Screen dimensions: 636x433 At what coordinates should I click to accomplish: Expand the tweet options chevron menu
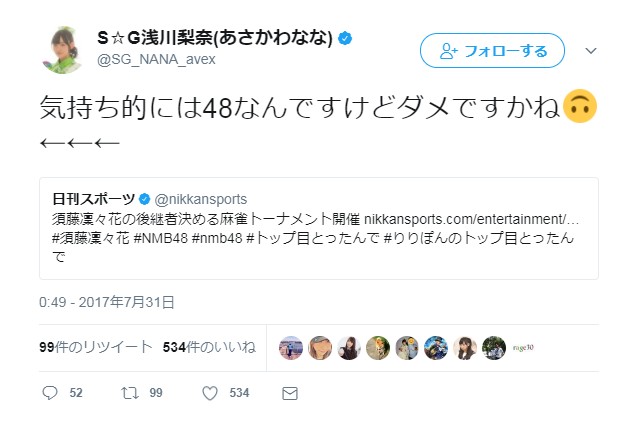pos(590,50)
